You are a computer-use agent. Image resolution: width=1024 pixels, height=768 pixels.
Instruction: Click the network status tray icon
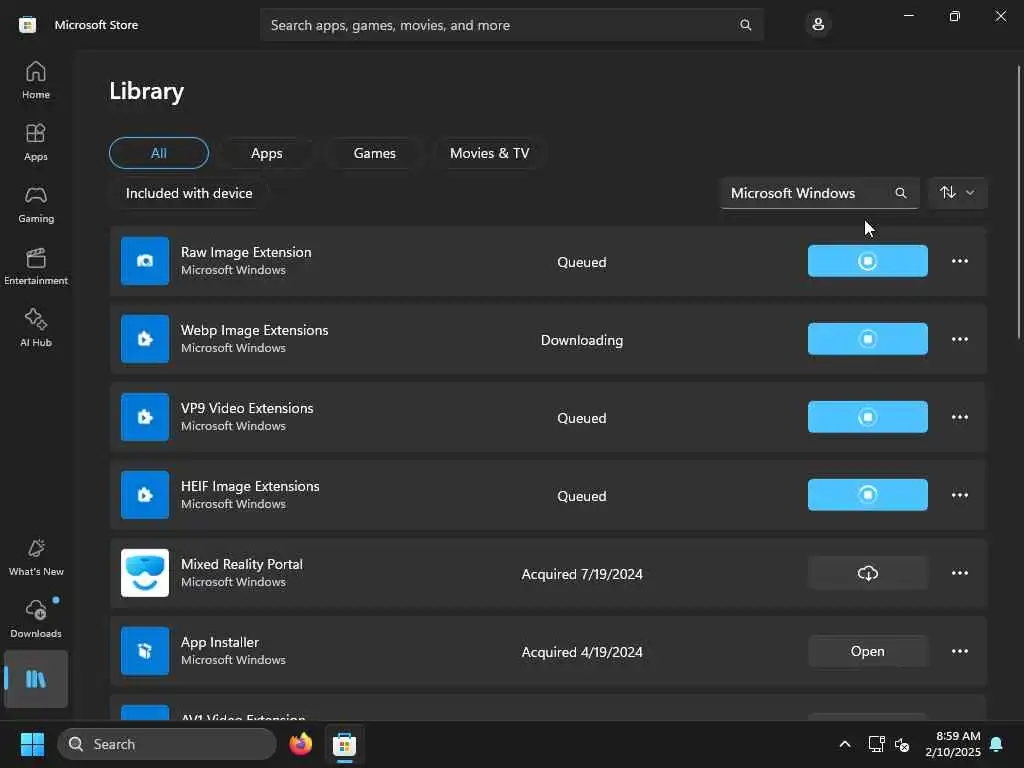click(876, 744)
